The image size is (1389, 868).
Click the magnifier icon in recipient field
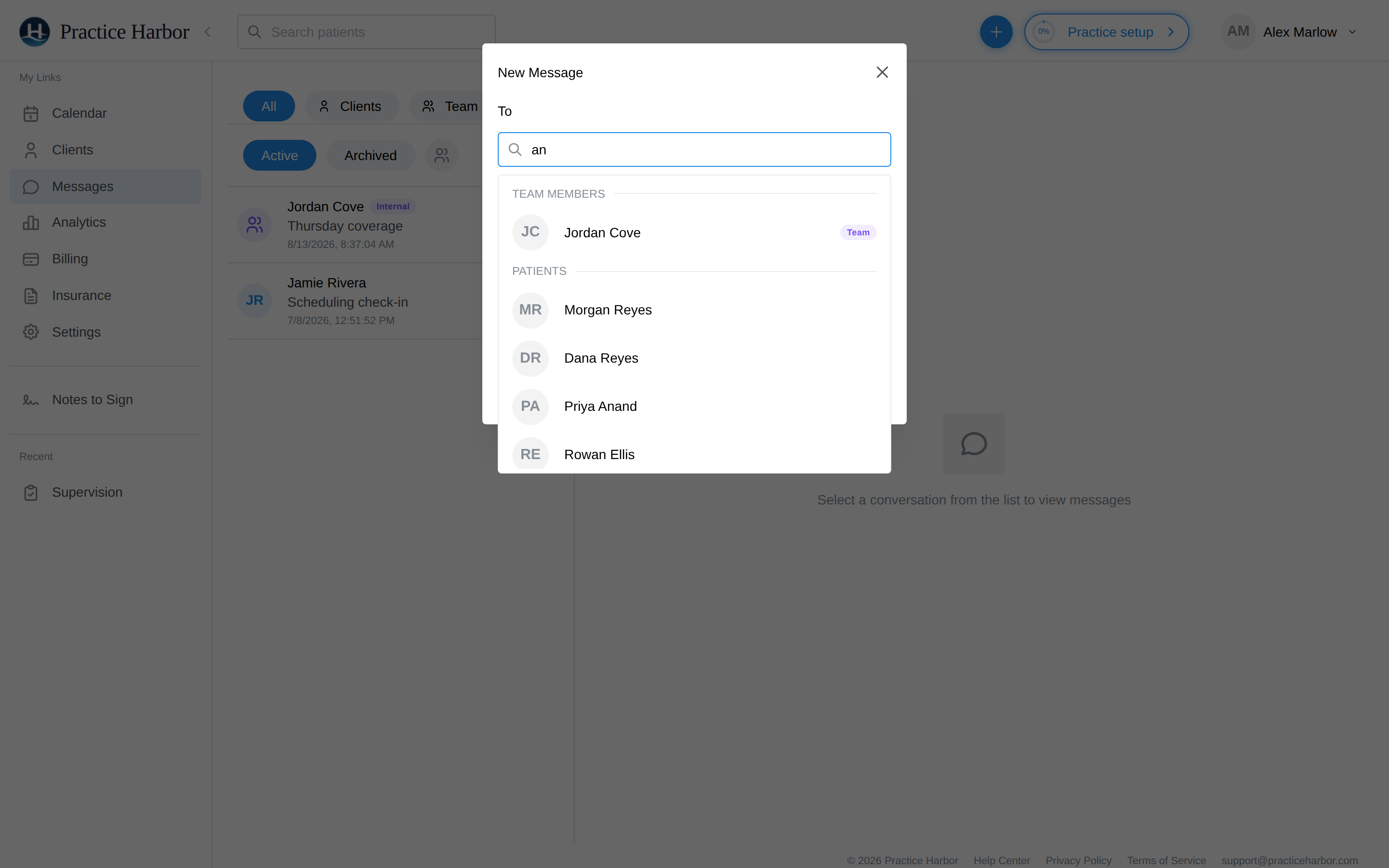click(515, 150)
